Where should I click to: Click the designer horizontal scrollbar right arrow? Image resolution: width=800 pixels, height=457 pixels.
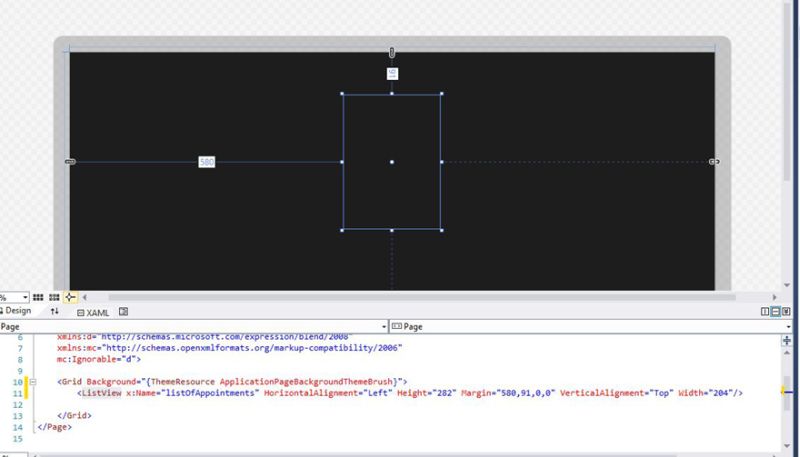pyautogui.click(x=774, y=297)
